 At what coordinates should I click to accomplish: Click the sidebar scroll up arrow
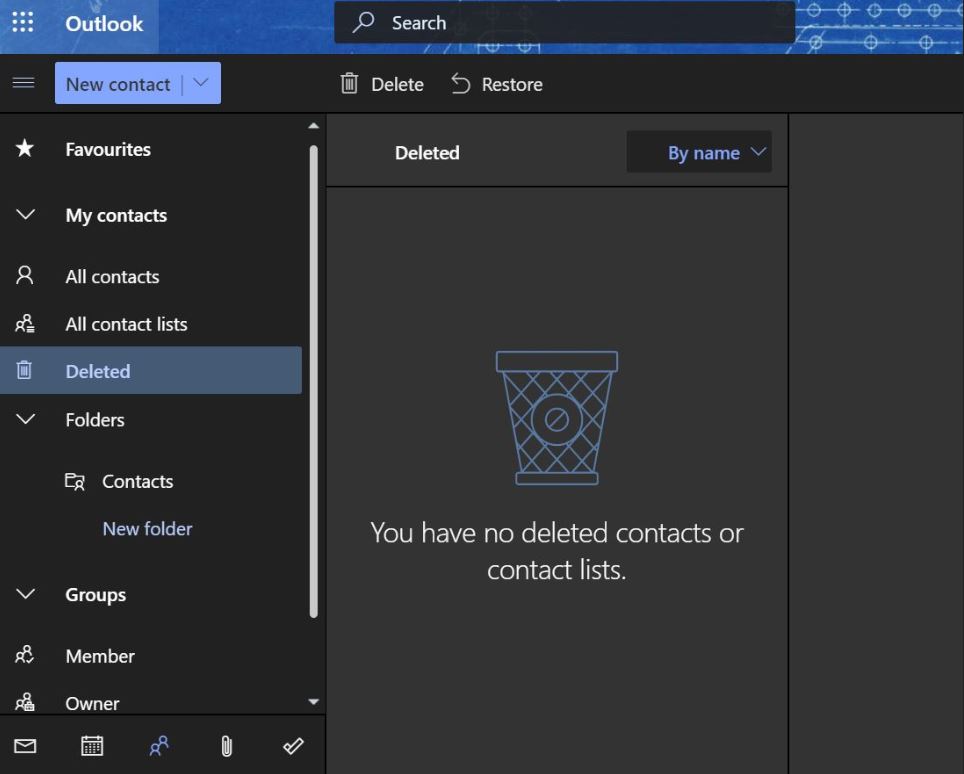[314, 125]
